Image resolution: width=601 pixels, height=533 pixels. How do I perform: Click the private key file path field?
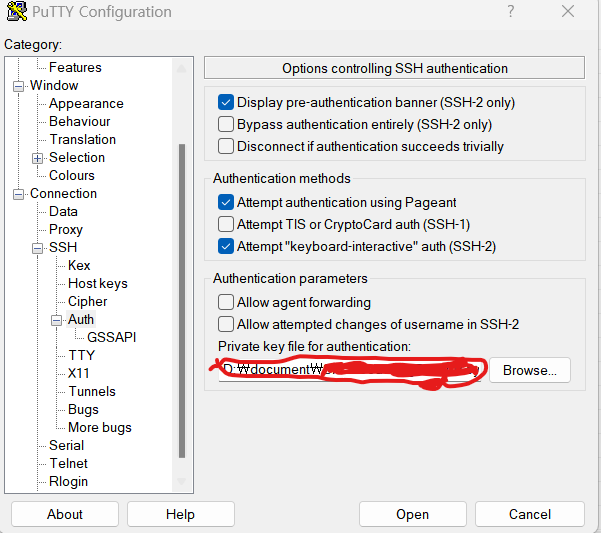tap(350, 370)
